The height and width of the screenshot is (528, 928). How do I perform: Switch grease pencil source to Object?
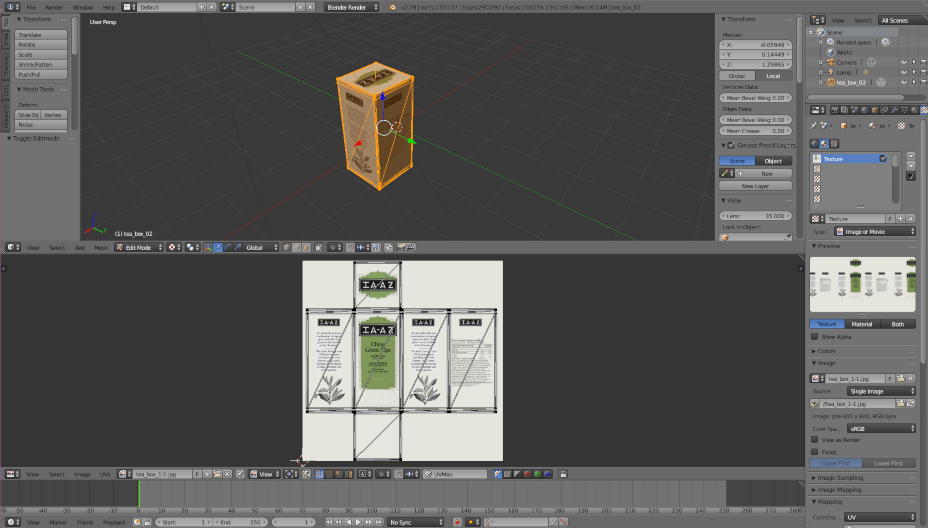click(773, 161)
